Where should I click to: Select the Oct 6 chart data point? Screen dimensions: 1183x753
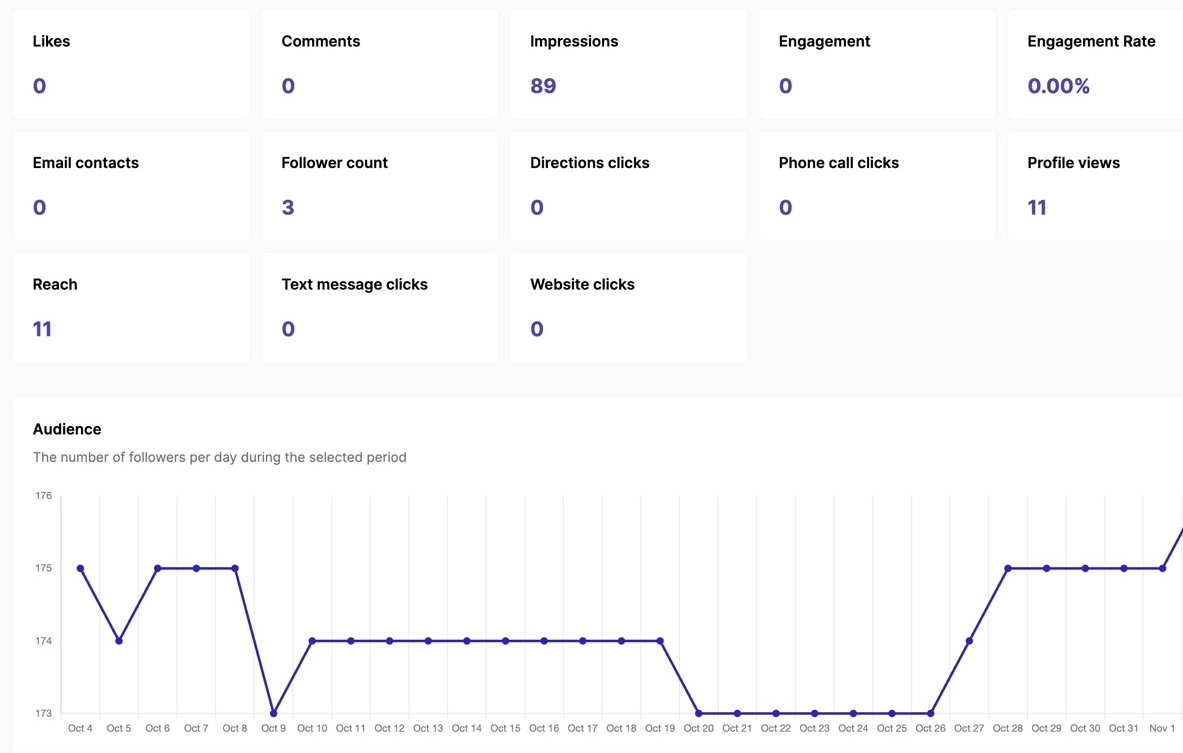[158, 568]
